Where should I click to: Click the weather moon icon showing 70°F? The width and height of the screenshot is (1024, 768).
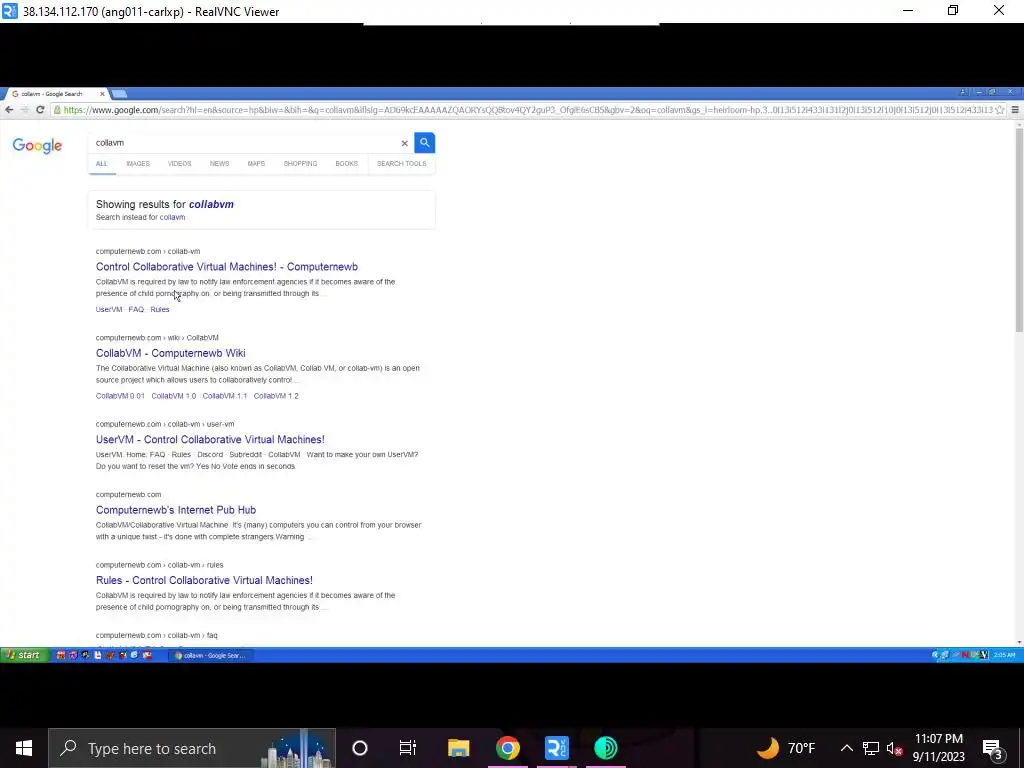coord(768,748)
